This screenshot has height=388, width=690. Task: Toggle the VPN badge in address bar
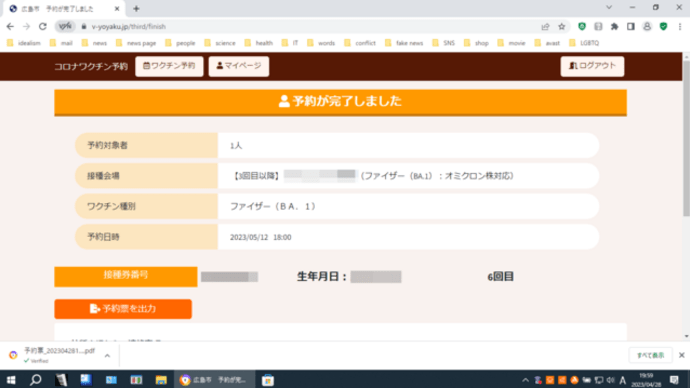coord(65,26)
